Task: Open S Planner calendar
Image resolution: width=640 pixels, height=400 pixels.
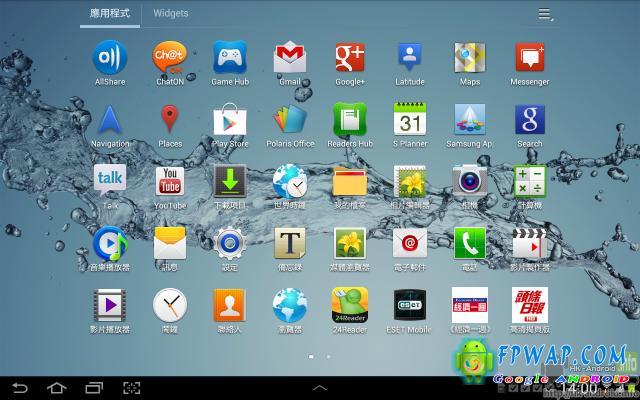Action: (410, 121)
